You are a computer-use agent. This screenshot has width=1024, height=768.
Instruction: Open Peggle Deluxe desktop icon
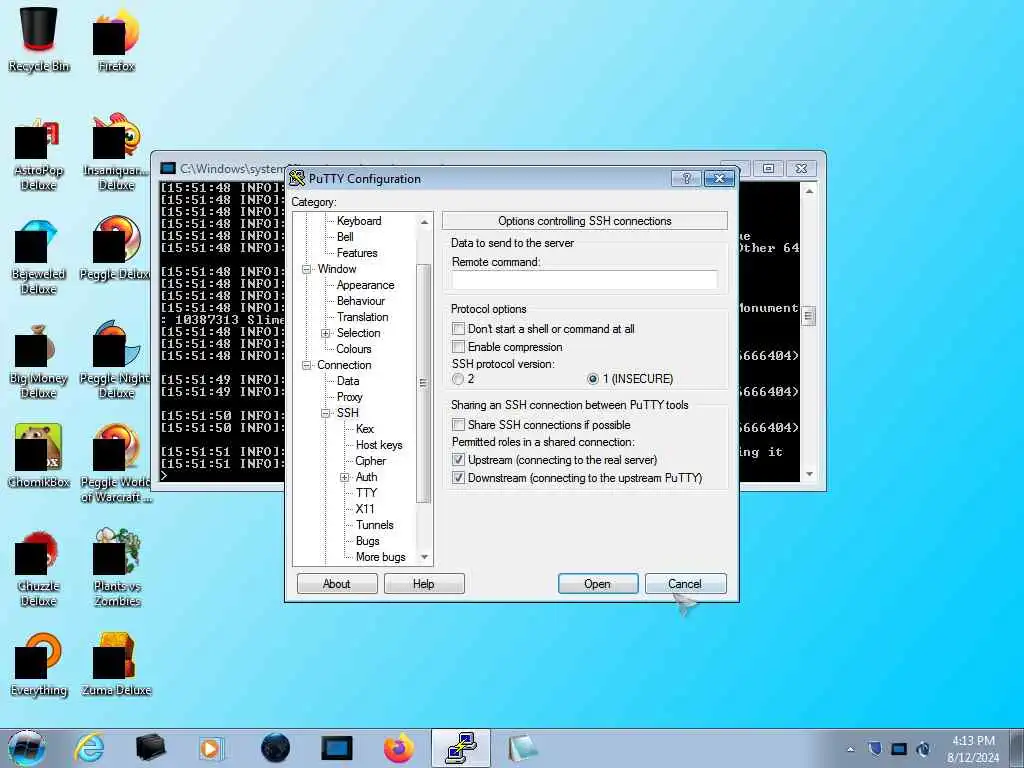point(116,248)
